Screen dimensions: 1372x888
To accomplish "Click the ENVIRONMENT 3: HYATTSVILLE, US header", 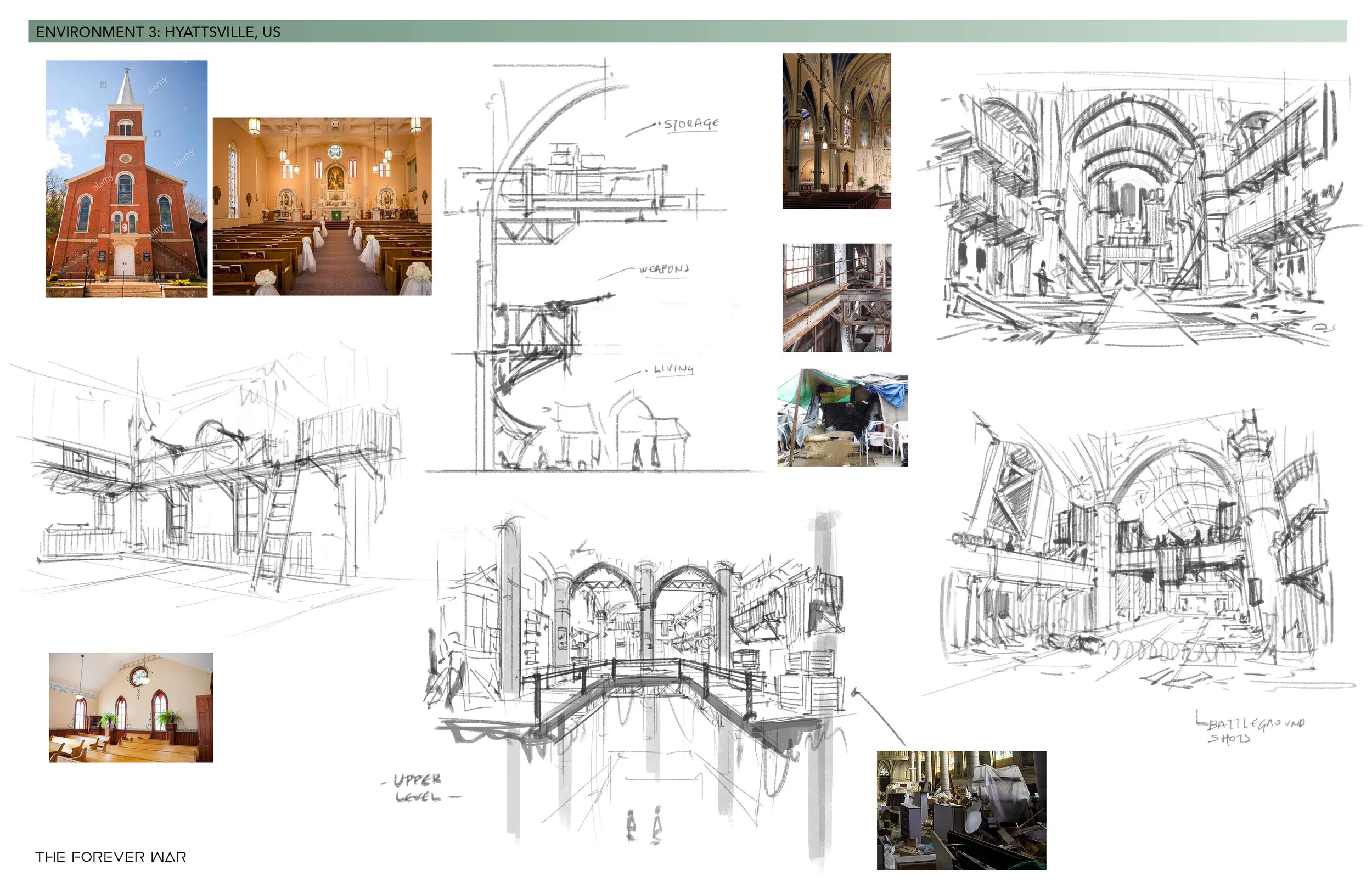I will click(158, 32).
